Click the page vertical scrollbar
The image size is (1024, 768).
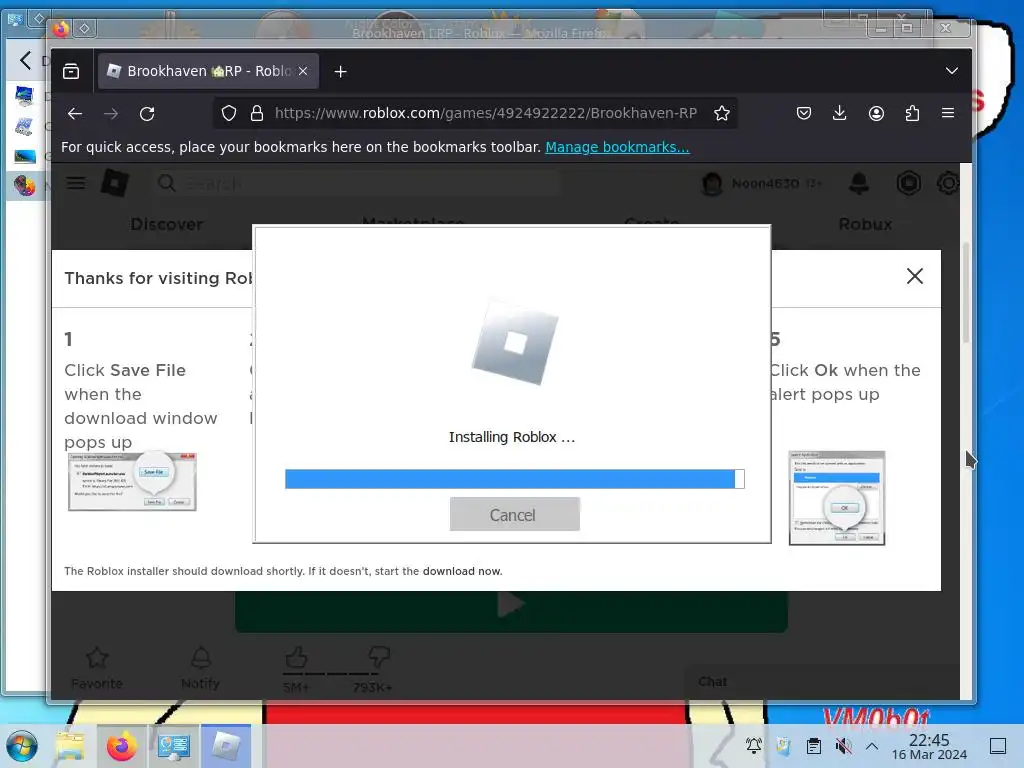tap(966, 294)
